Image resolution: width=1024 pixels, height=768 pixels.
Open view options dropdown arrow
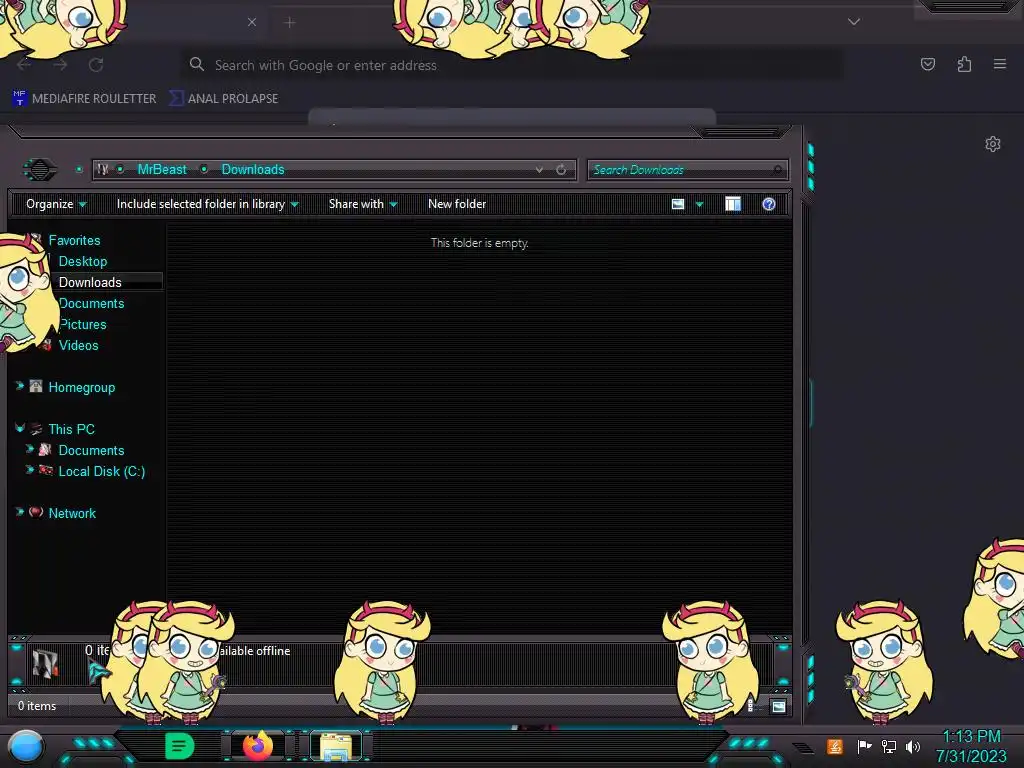(x=699, y=204)
